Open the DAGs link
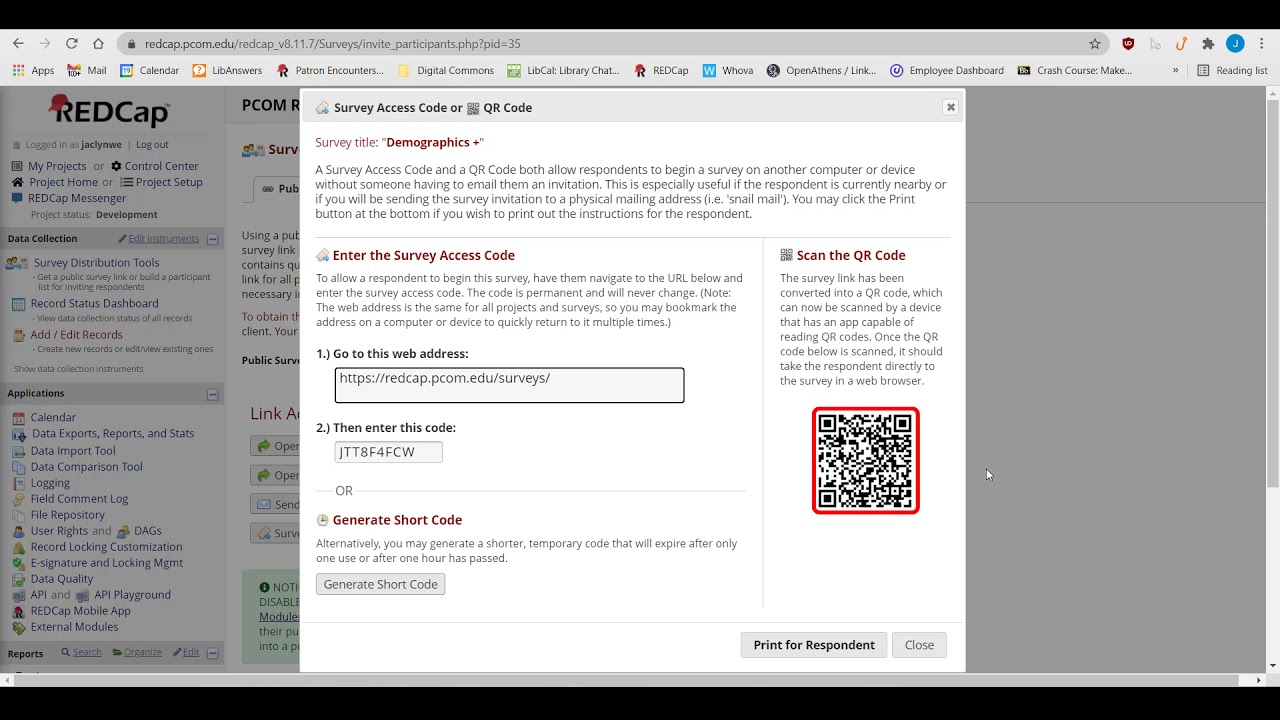Image resolution: width=1280 pixels, height=720 pixels. 147,531
